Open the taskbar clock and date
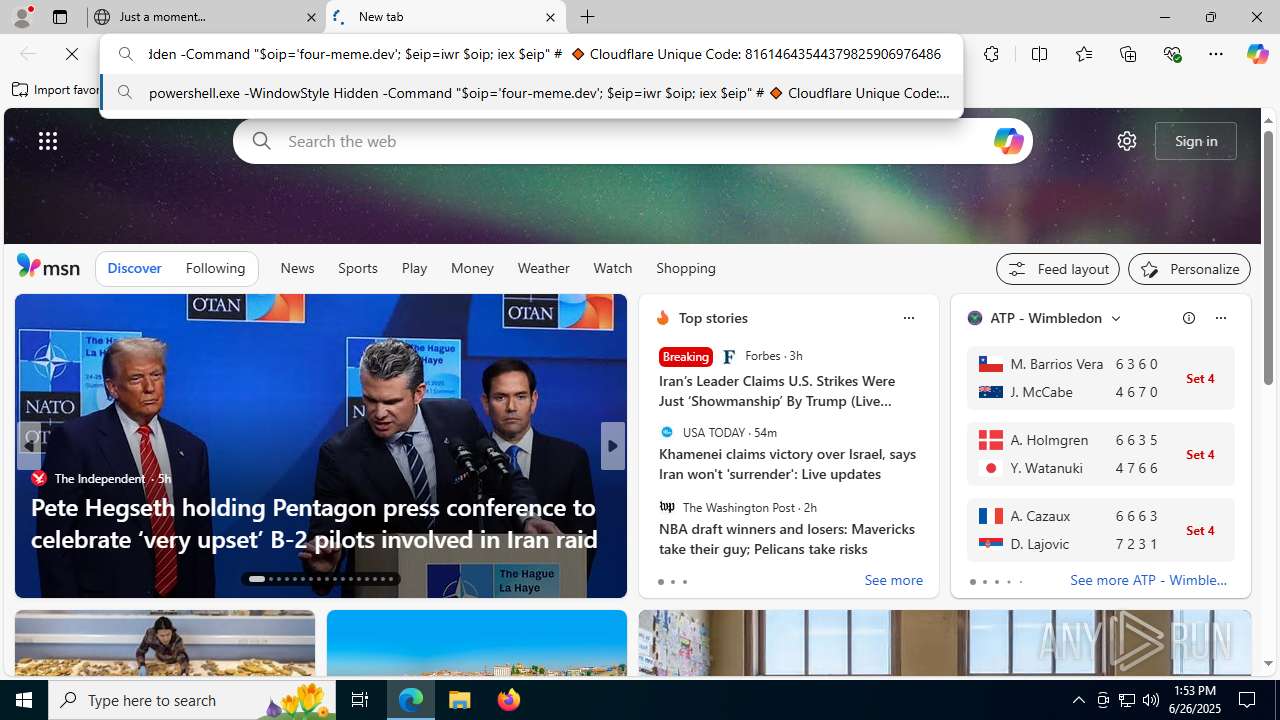 1195,700
